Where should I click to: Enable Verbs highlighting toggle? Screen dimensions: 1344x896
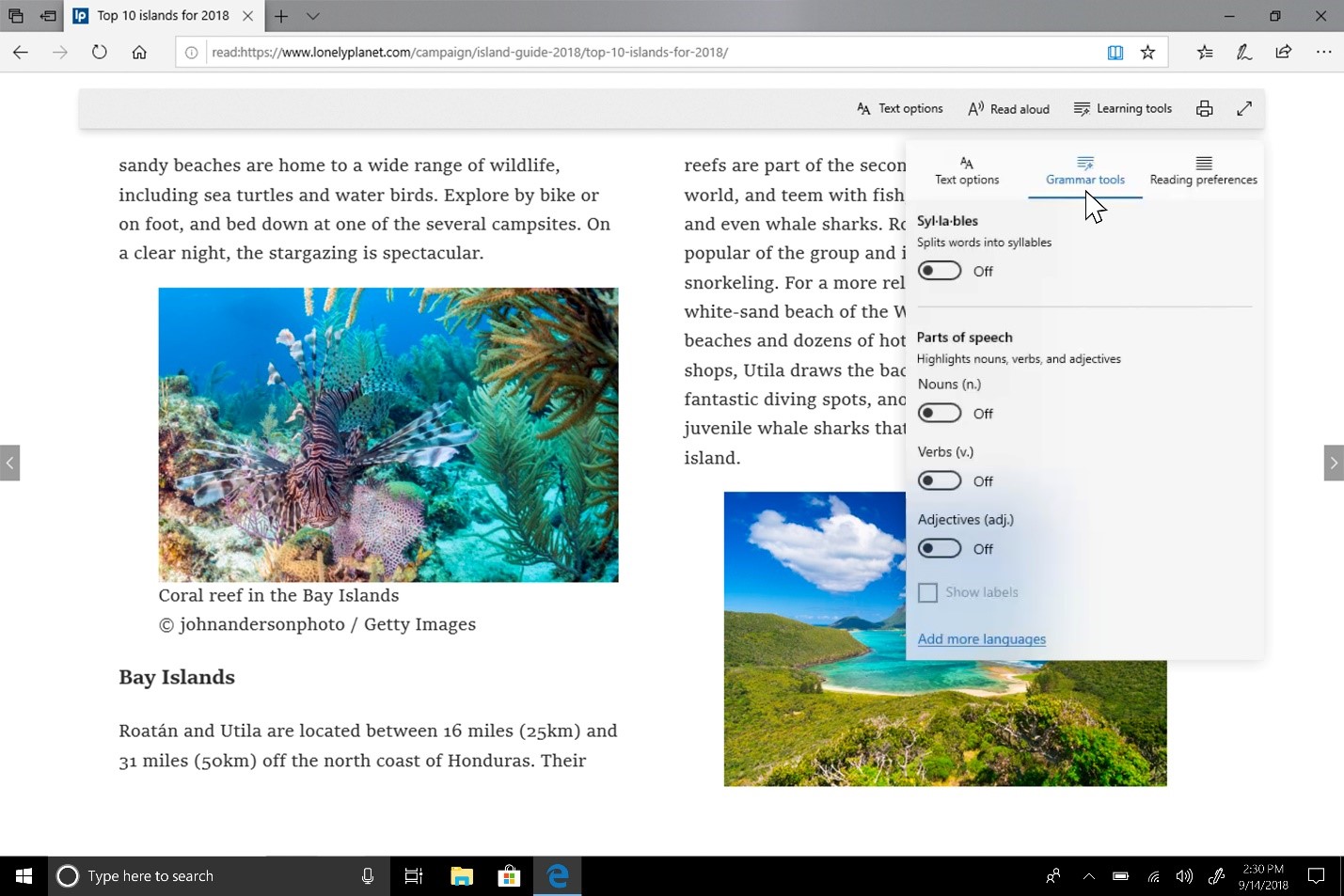pyautogui.click(x=940, y=481)
